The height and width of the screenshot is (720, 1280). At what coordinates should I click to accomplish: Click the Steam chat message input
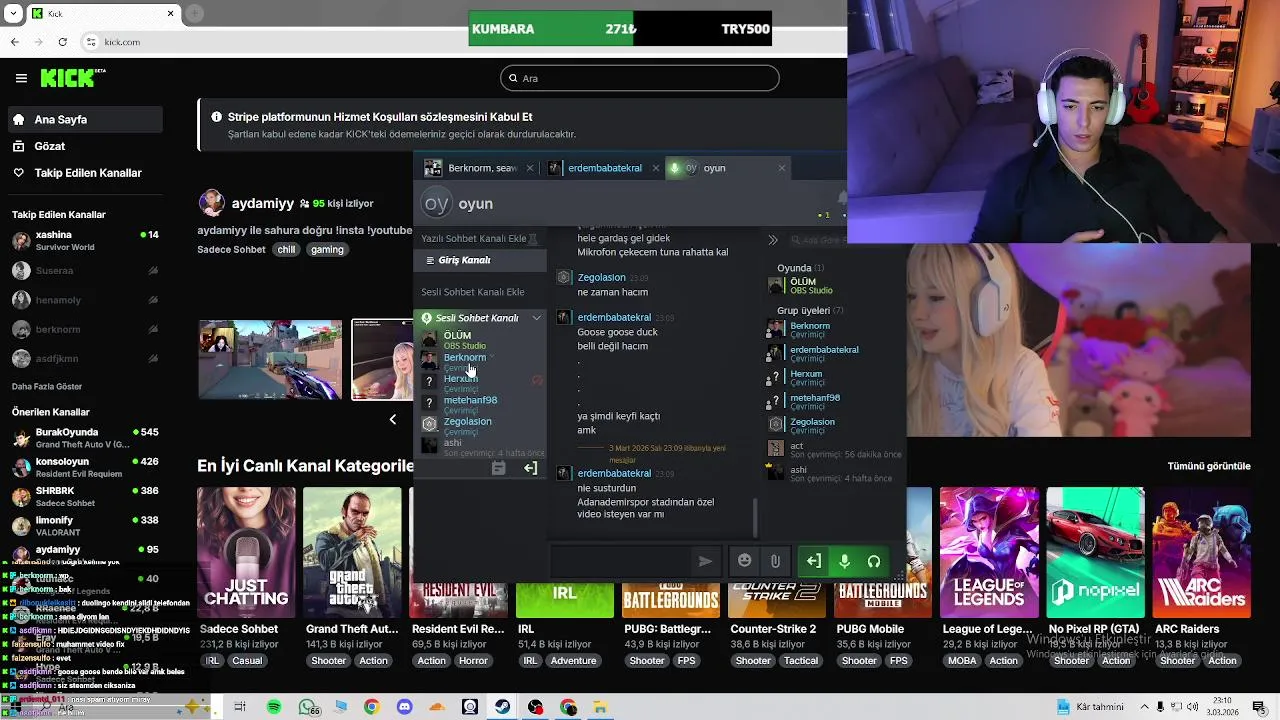[x=620, y=561]
